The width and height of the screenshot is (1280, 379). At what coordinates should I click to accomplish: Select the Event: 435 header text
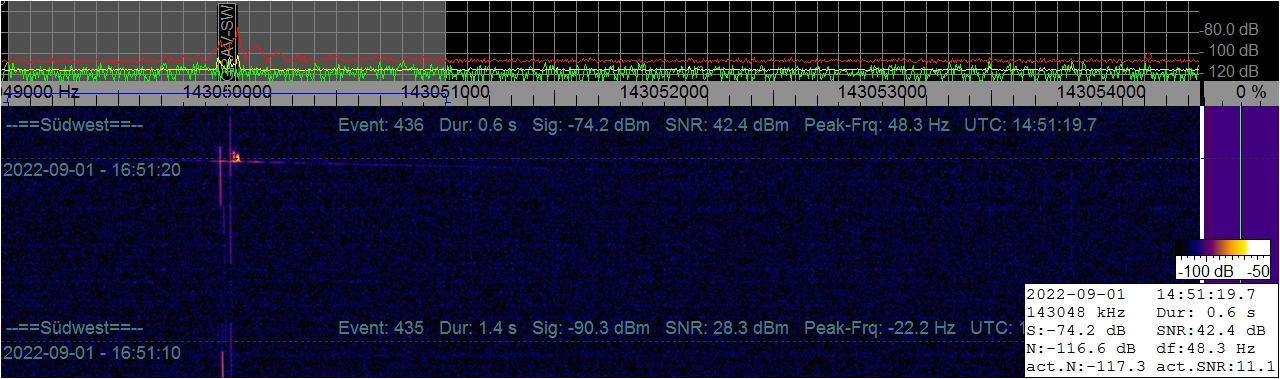381,328
